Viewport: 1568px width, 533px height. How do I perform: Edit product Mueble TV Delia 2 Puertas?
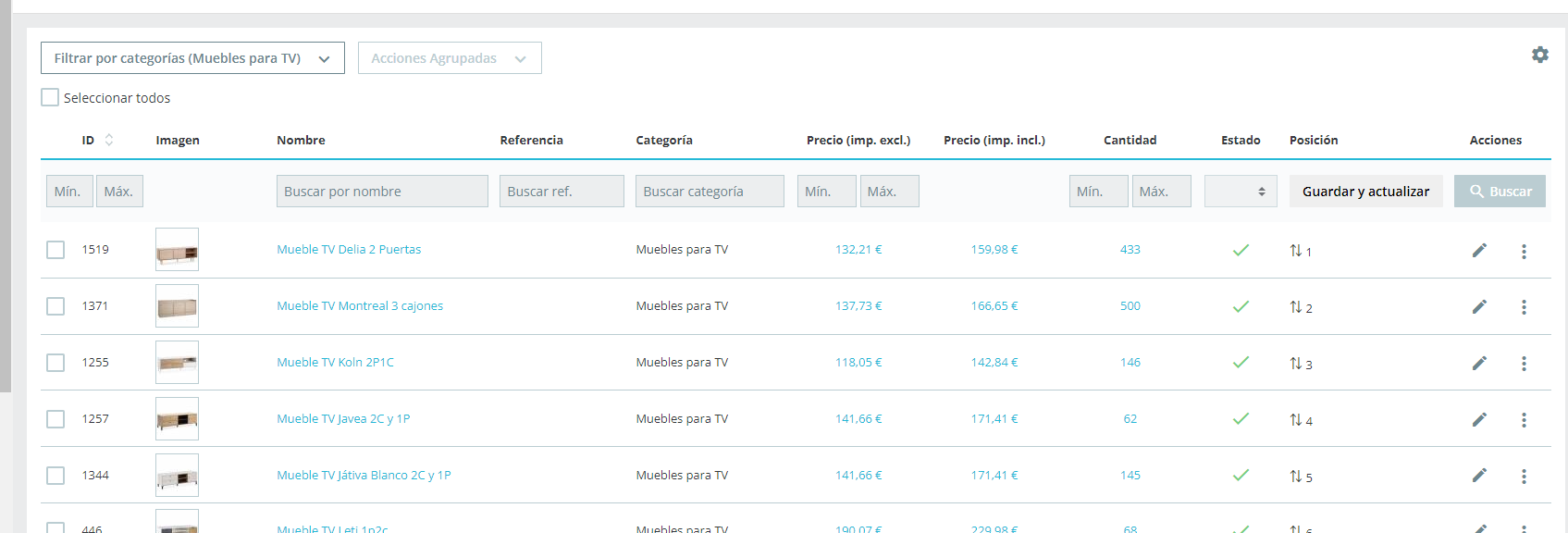coord(1479,250)
